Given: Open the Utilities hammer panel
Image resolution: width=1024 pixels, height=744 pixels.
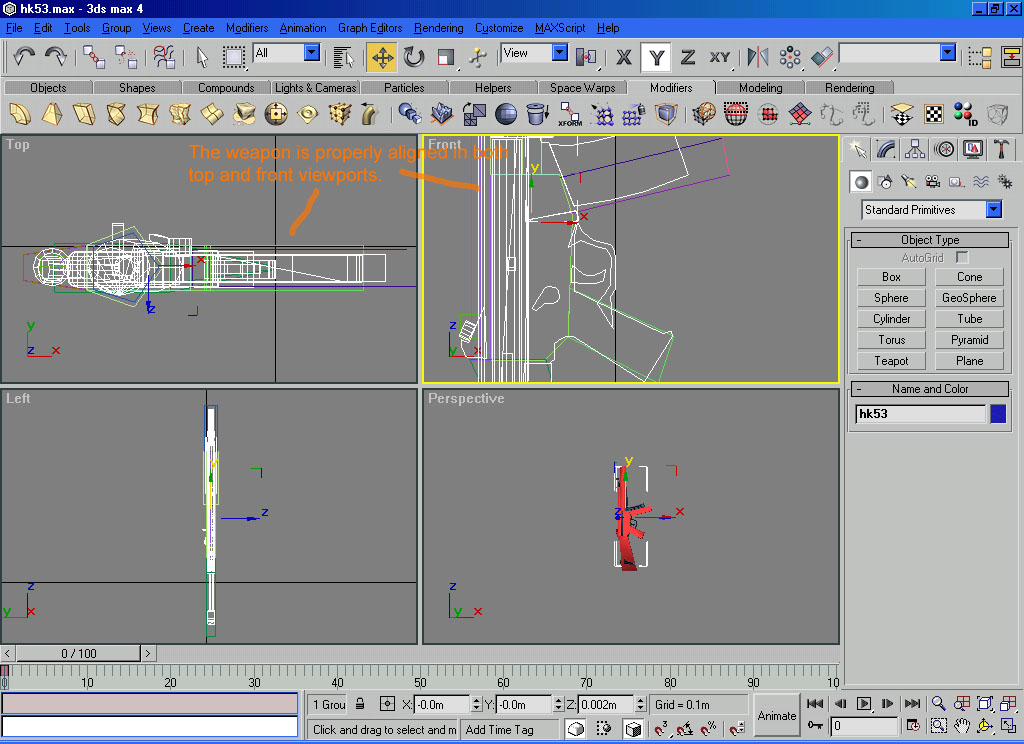Looking at the screenshot, I should pyautogui.click(x=1002, y=150).
